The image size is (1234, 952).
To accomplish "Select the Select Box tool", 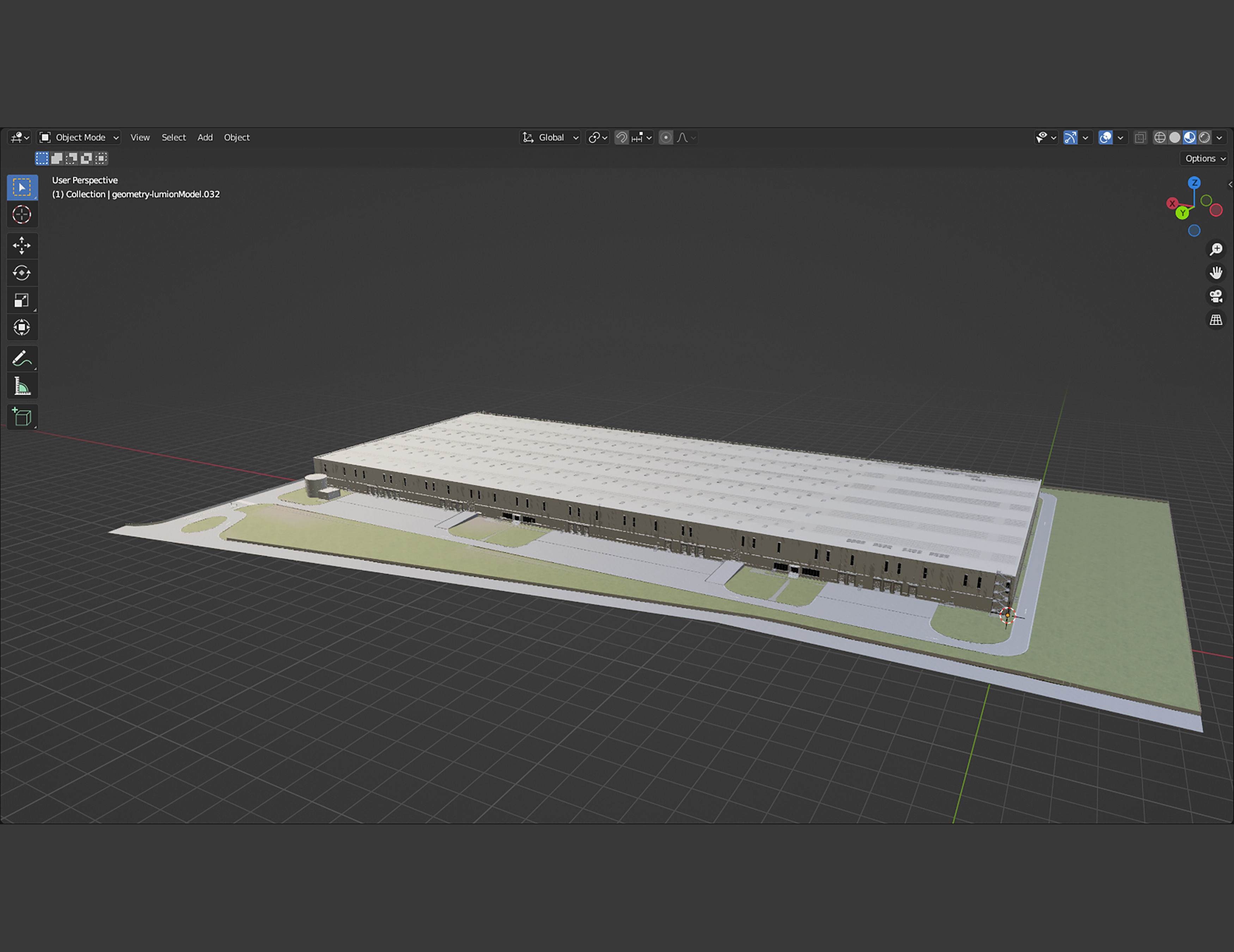I will pyautogui.click(x=22, y=188).
